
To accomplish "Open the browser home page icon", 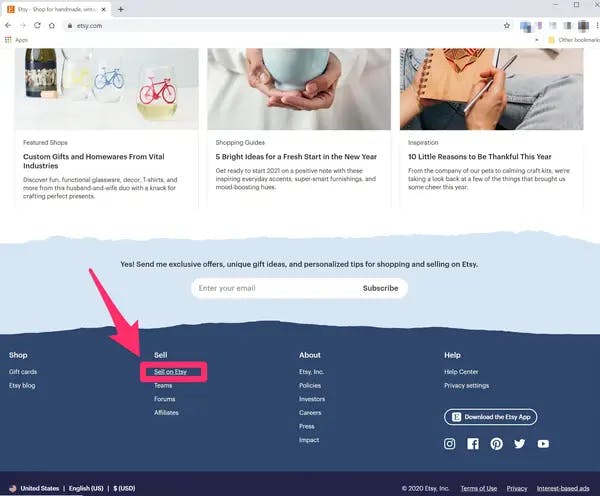I will [52, 26].
